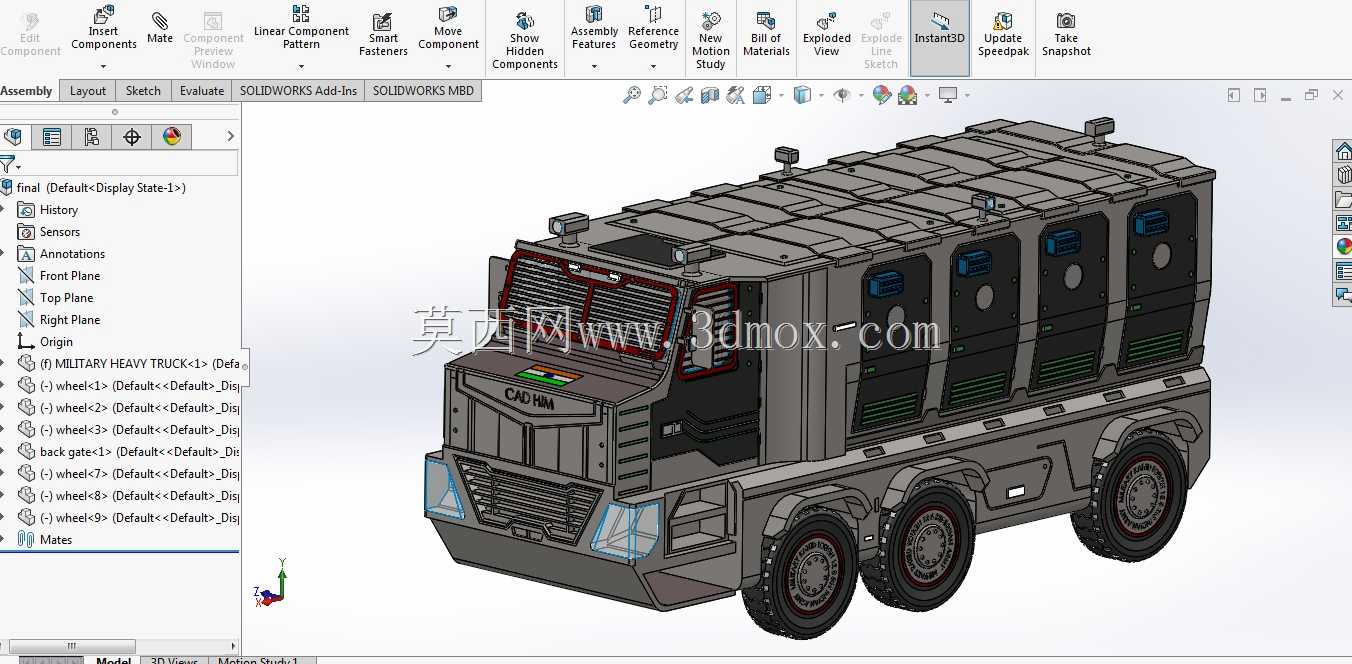
Task: Expand manager tabs right arrow
Action: 231,137
